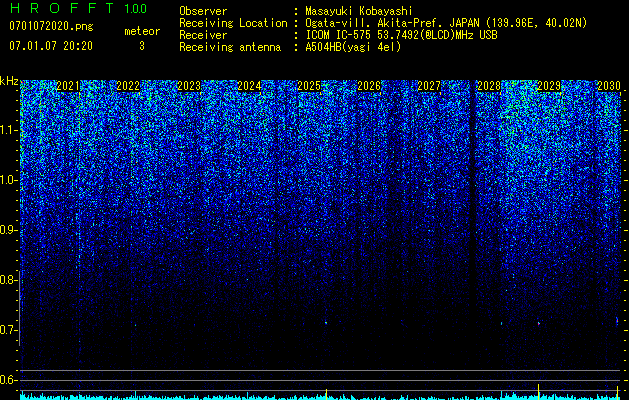Select the 2028 time marker label
The width and height of the screenshot is (629, 400).
[x=489, y=86]
